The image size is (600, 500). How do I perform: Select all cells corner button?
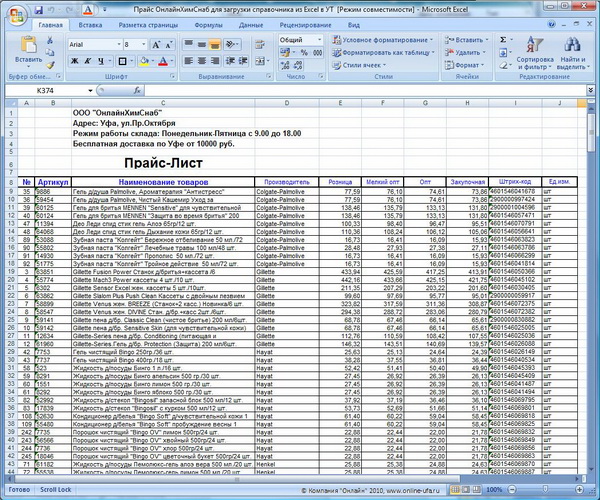click(11, 103)
